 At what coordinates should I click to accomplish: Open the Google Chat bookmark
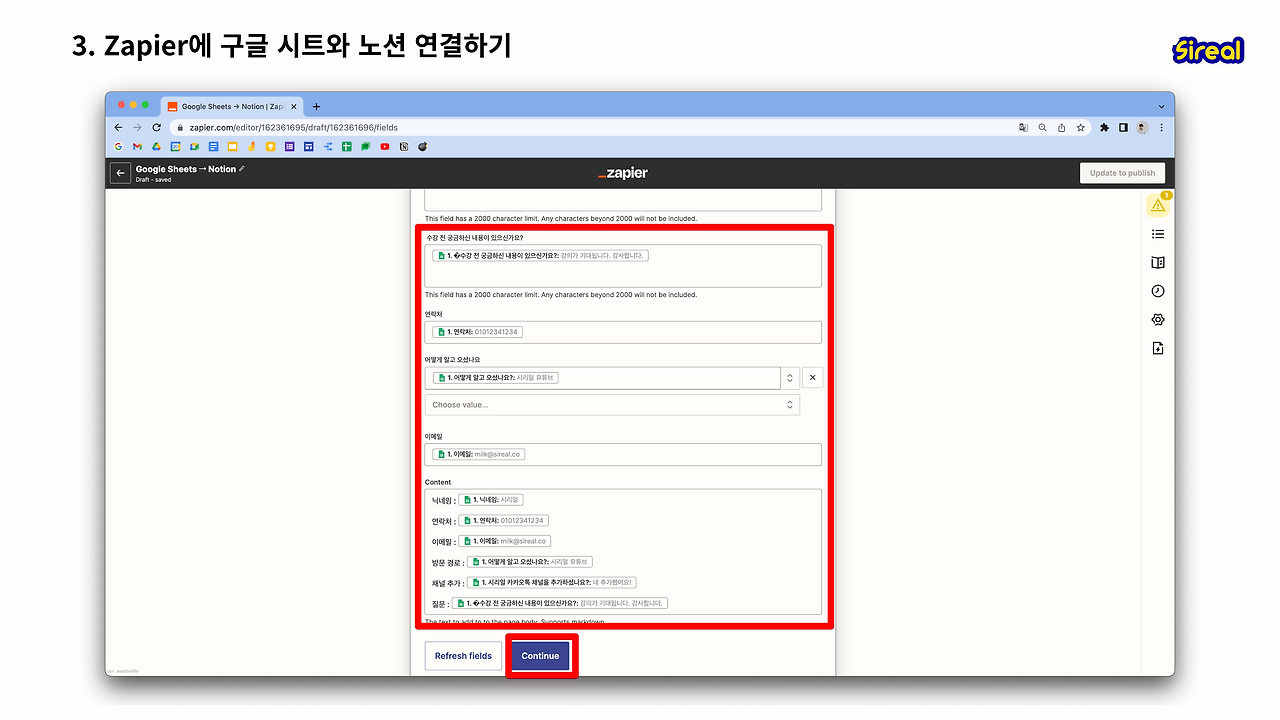(x=366, y=146)
